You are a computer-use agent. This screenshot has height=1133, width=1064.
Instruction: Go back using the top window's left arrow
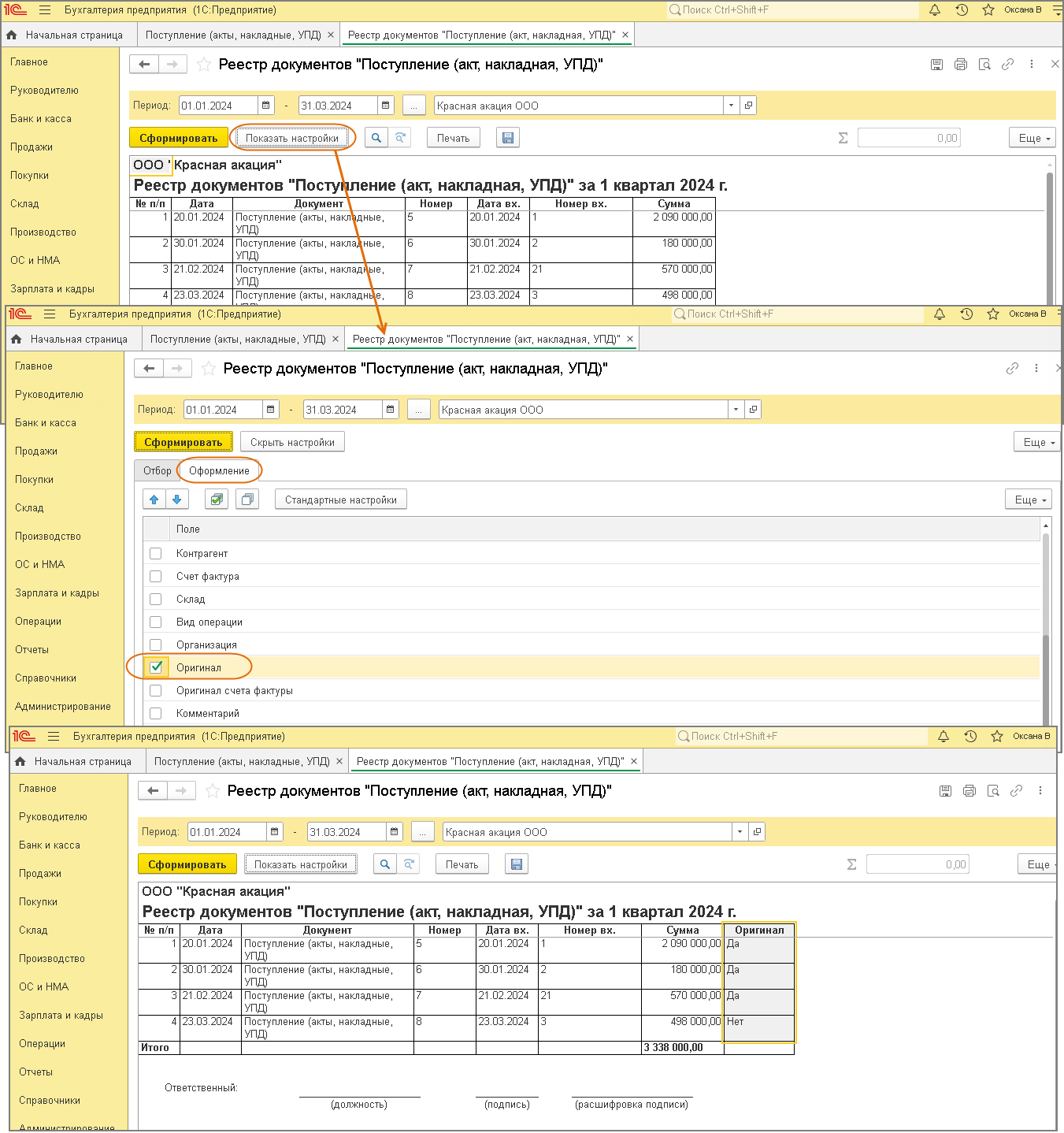coord(144,65)
